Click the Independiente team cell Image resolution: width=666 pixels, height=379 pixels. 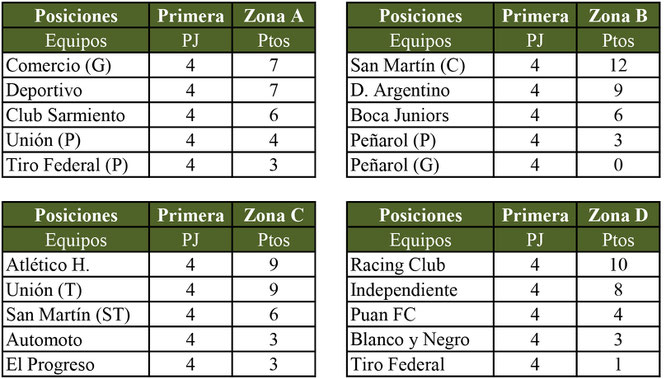[420, 290]
